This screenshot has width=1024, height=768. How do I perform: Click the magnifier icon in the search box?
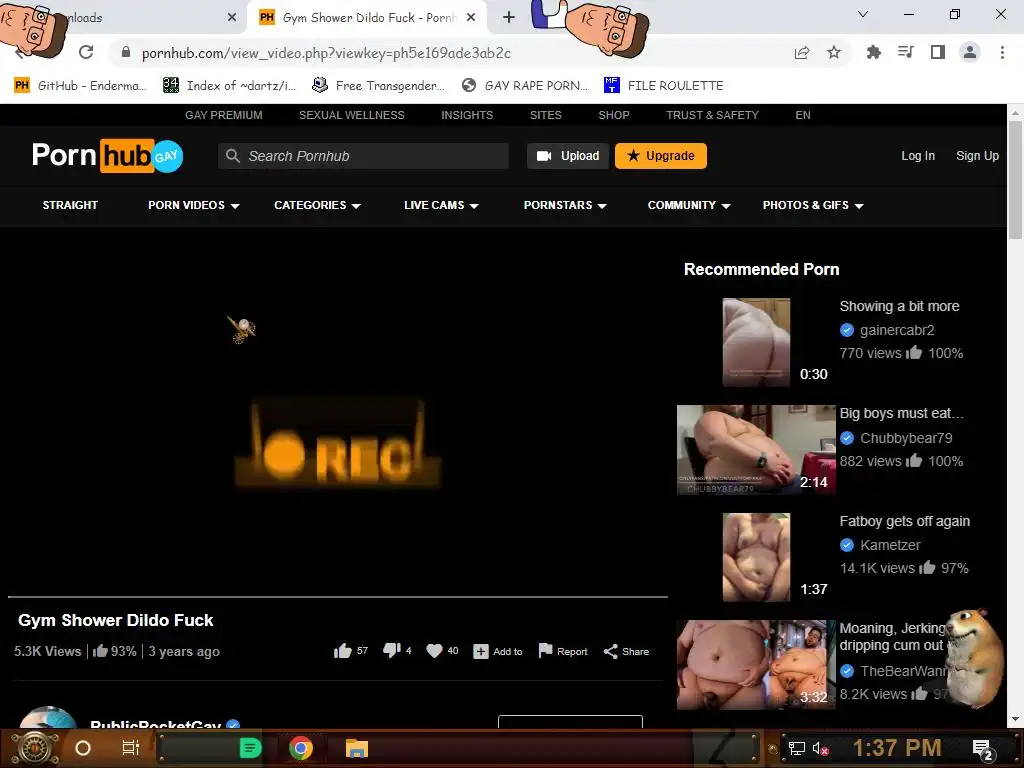tap(232, 156)
